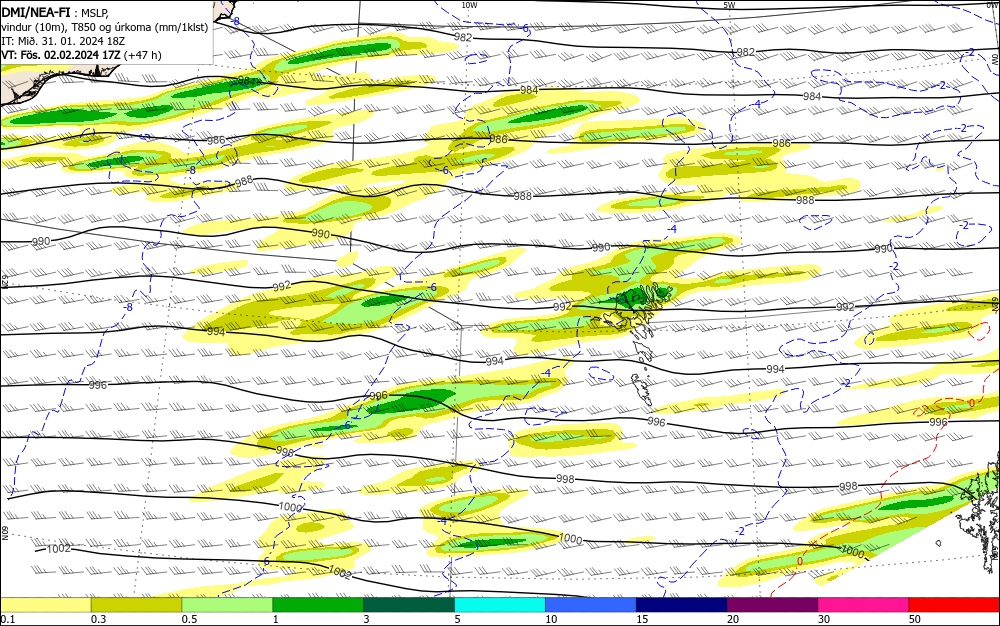
Task: Pick the blue 10–15 legend swatch
Action: click(591, 605)
